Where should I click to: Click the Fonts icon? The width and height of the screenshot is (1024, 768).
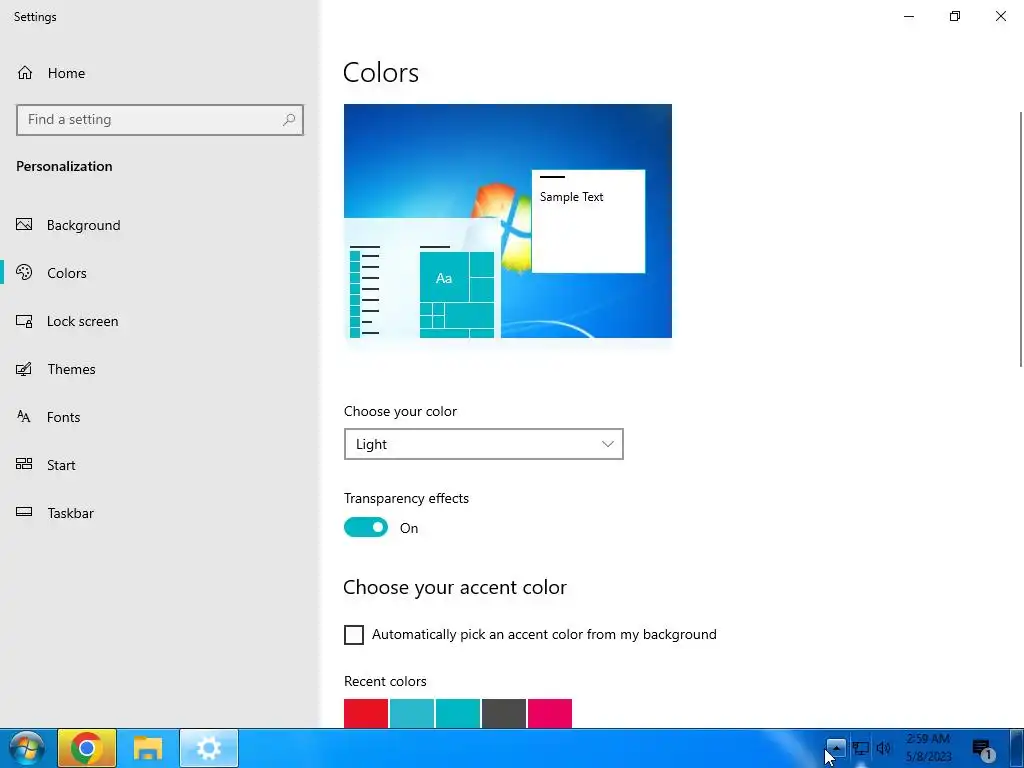coord(24,417)
